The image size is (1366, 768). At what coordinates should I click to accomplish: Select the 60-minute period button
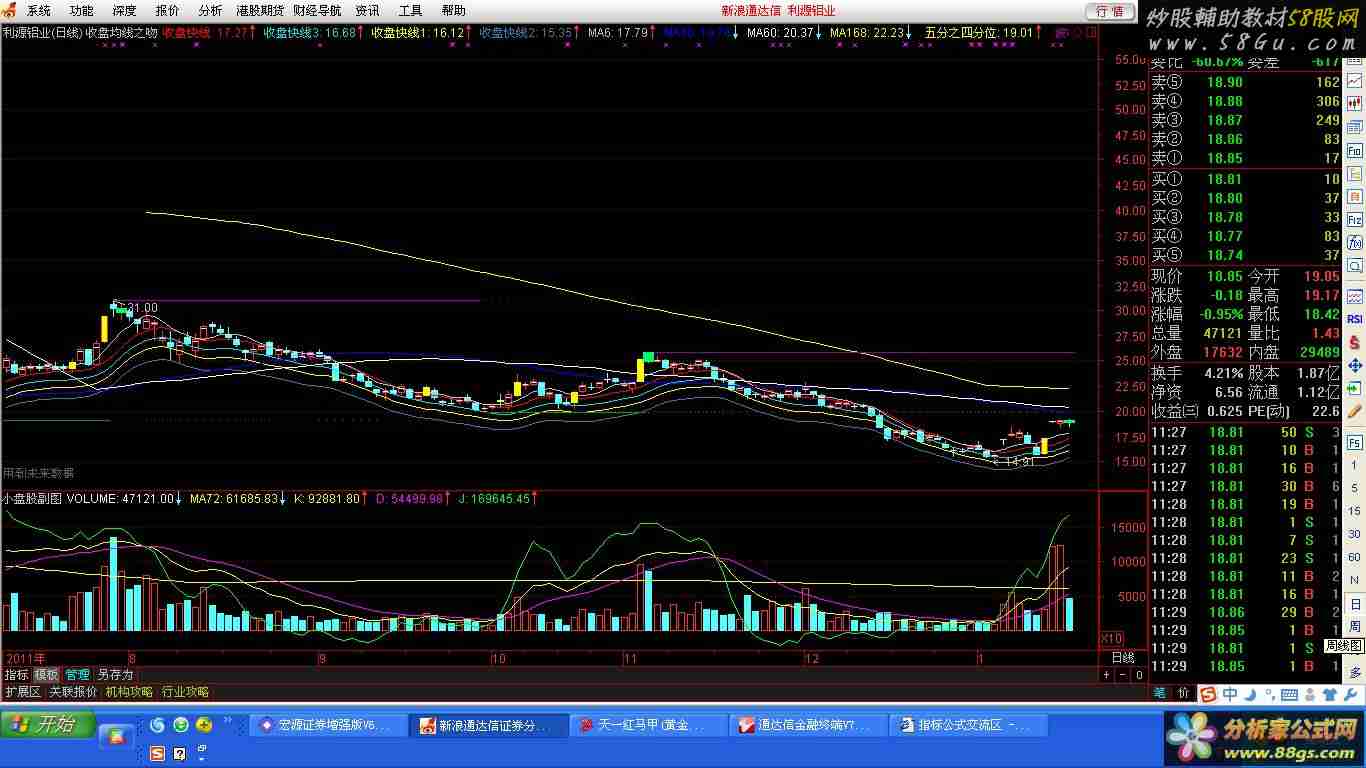click(1355, 557)
